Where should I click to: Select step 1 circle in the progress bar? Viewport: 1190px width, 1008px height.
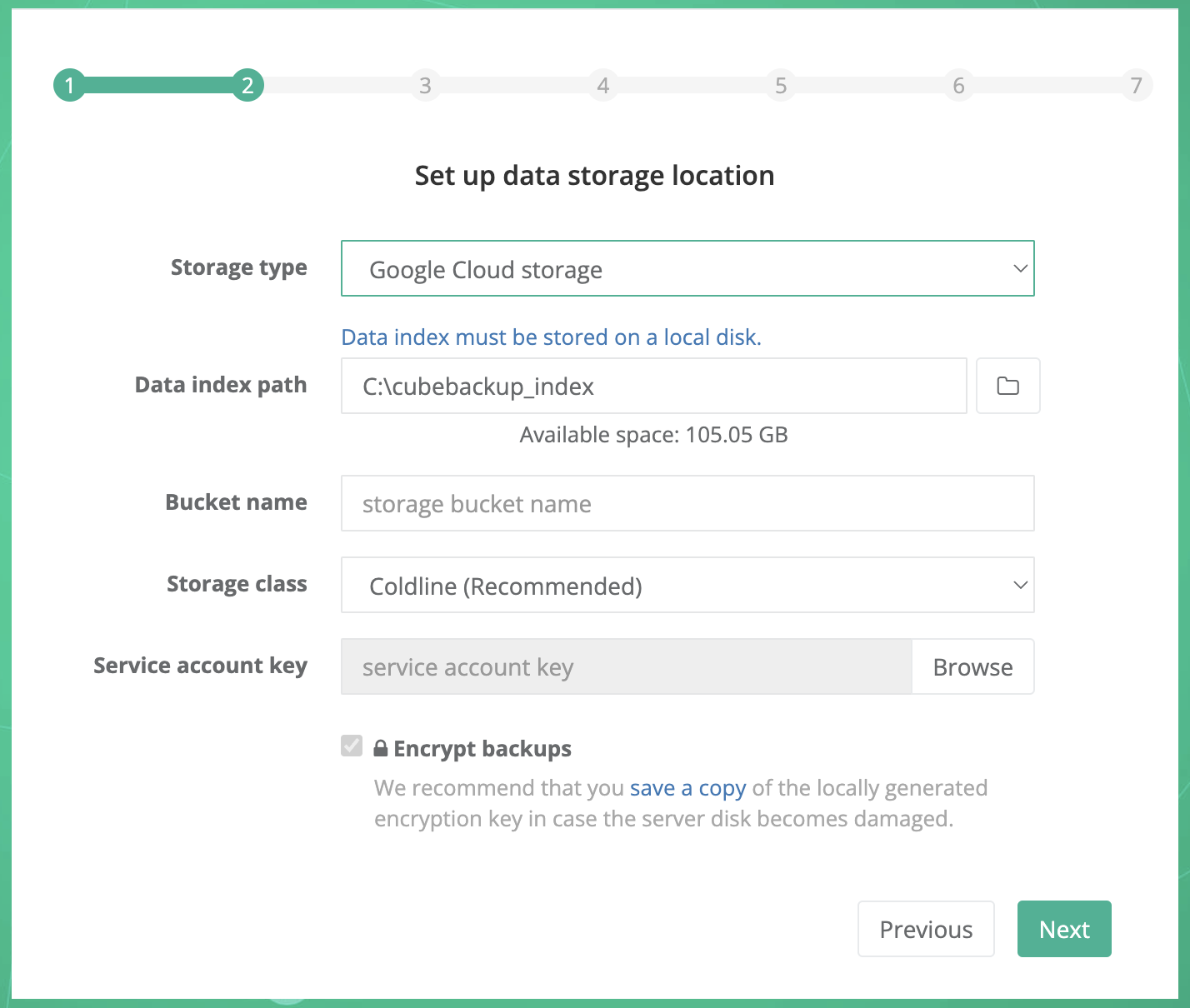click(69, 84)
